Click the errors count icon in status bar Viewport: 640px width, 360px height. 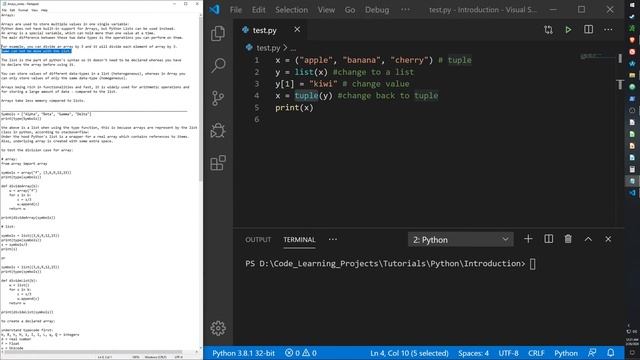point(292,353)
